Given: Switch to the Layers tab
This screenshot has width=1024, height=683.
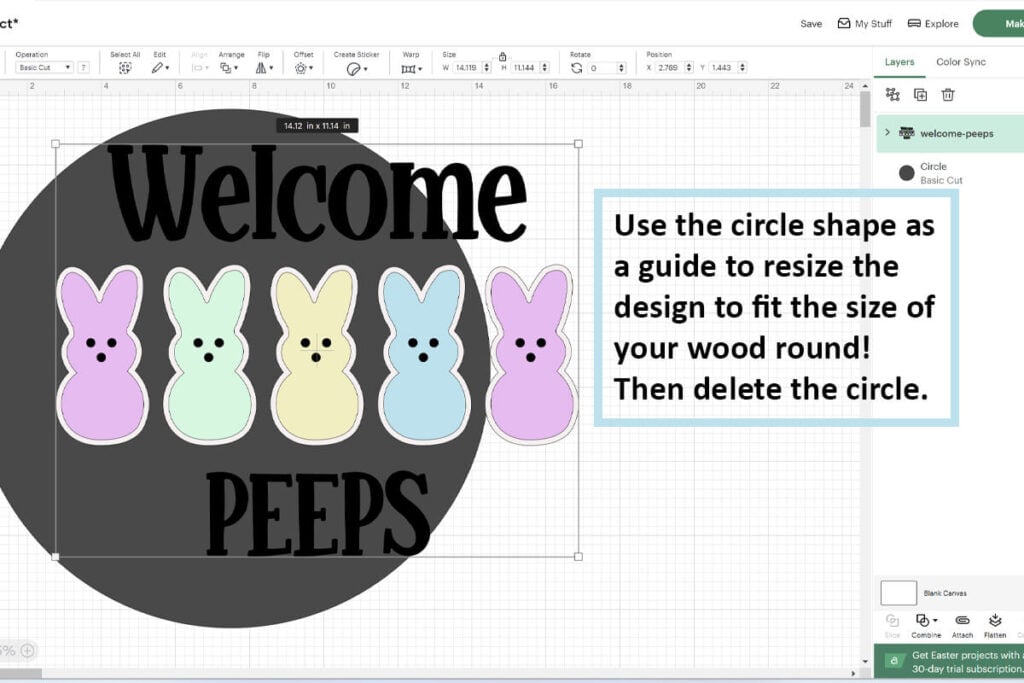Looking at the screenshot, I should (899, 62).
